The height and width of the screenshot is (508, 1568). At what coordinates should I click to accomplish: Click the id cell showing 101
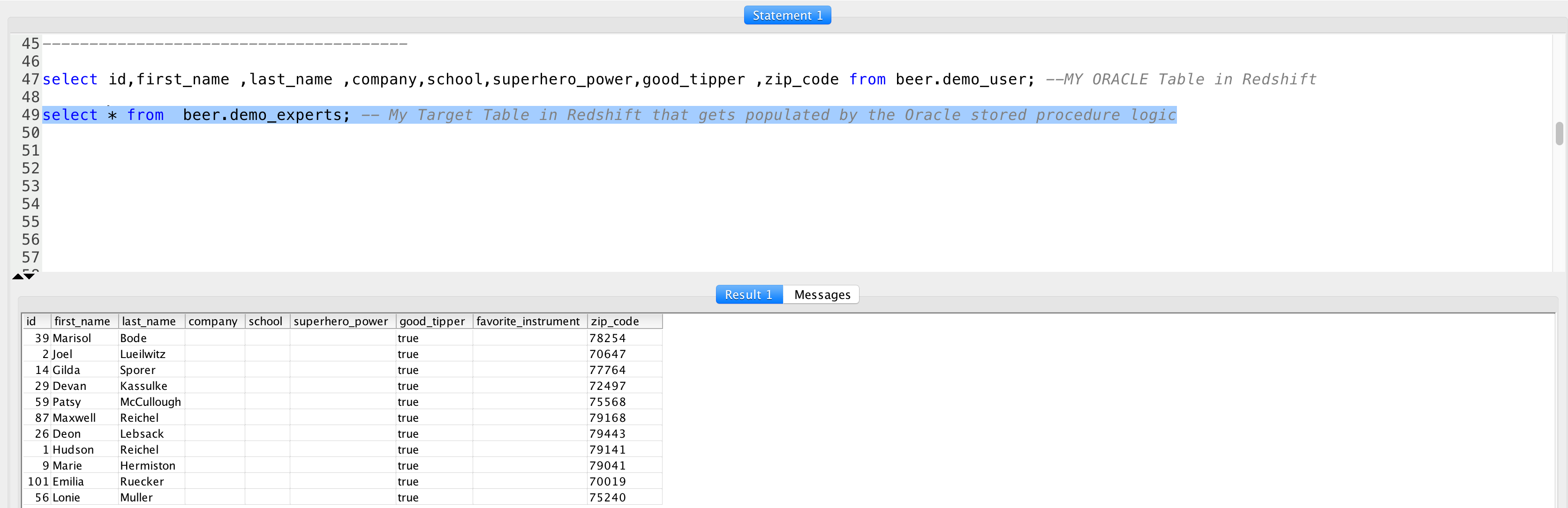(x=38, y=481)
